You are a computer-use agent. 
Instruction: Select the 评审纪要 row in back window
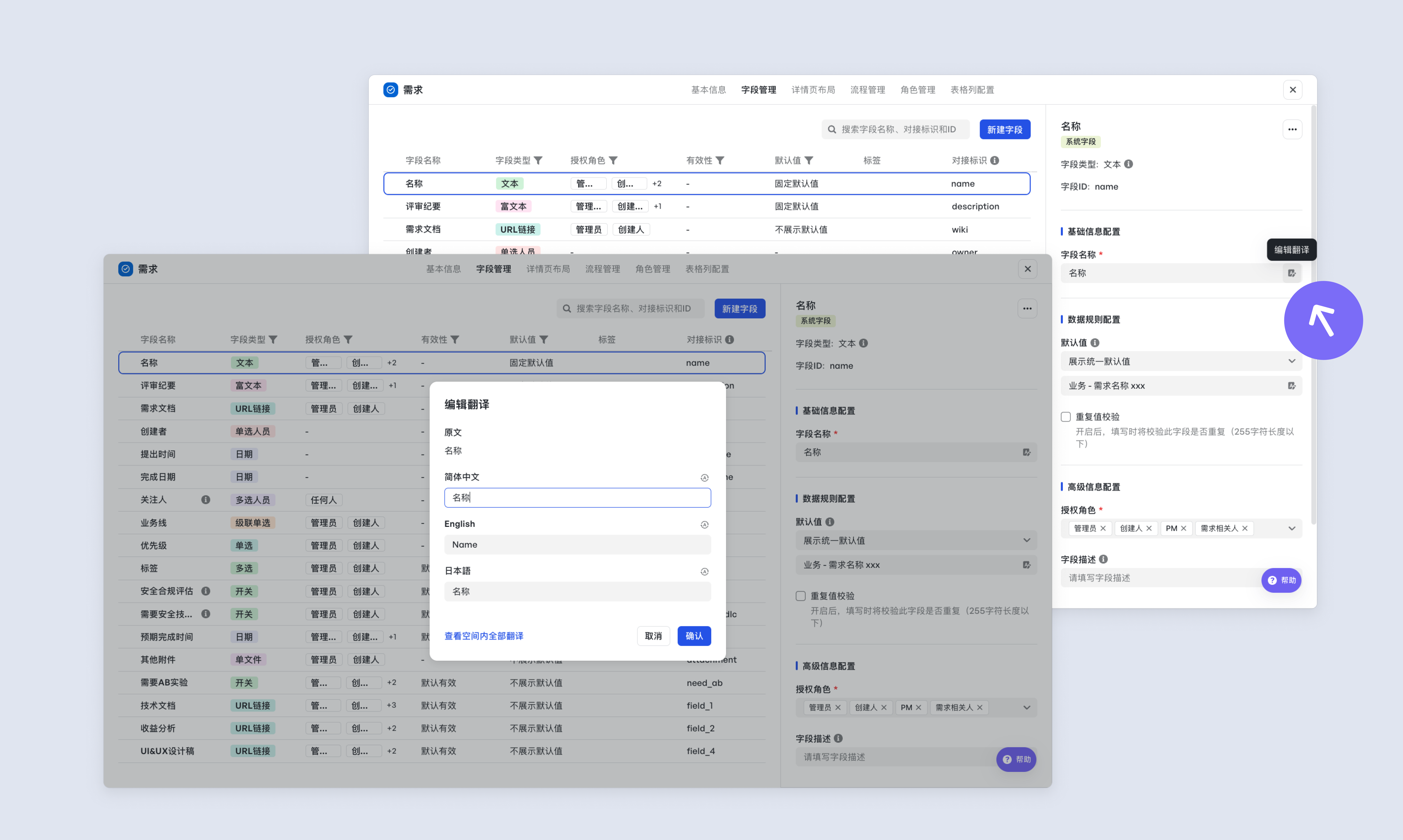[707, 207]
